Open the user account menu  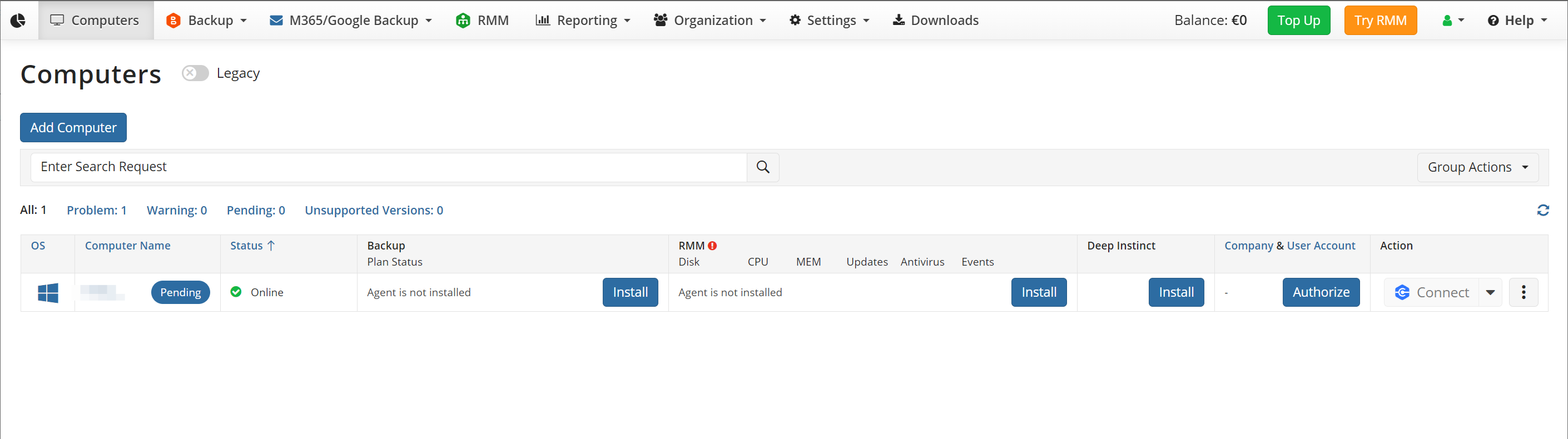(1453, 21)
